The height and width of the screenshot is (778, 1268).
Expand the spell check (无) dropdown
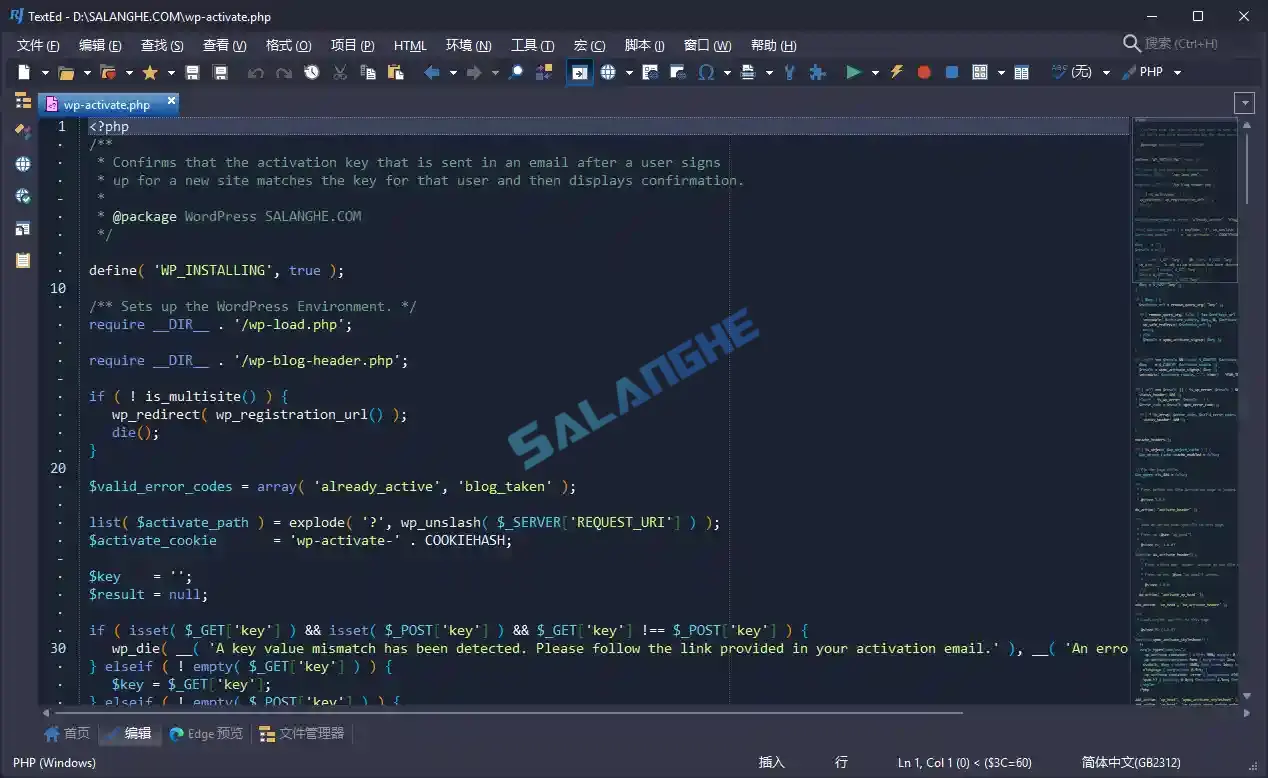(x=1106, y=72)
